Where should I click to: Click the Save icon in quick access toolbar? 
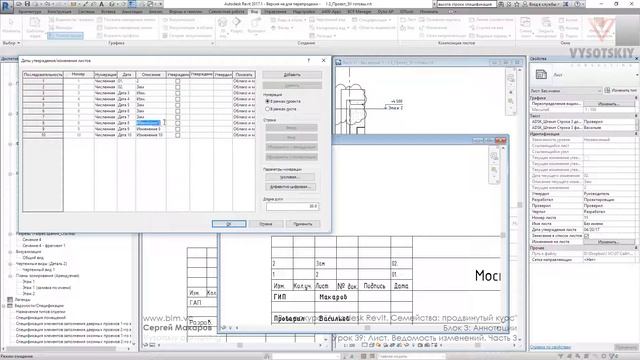tap(27, 4)
